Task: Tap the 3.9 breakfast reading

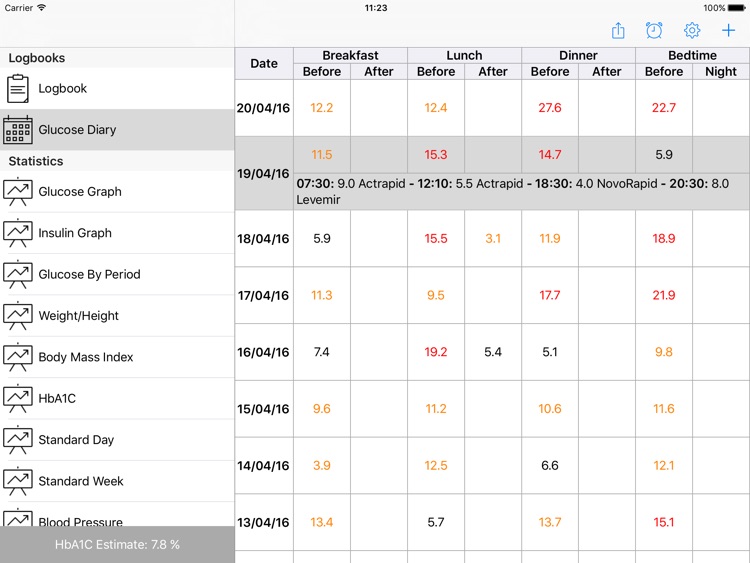Action: tap(321, 465)
